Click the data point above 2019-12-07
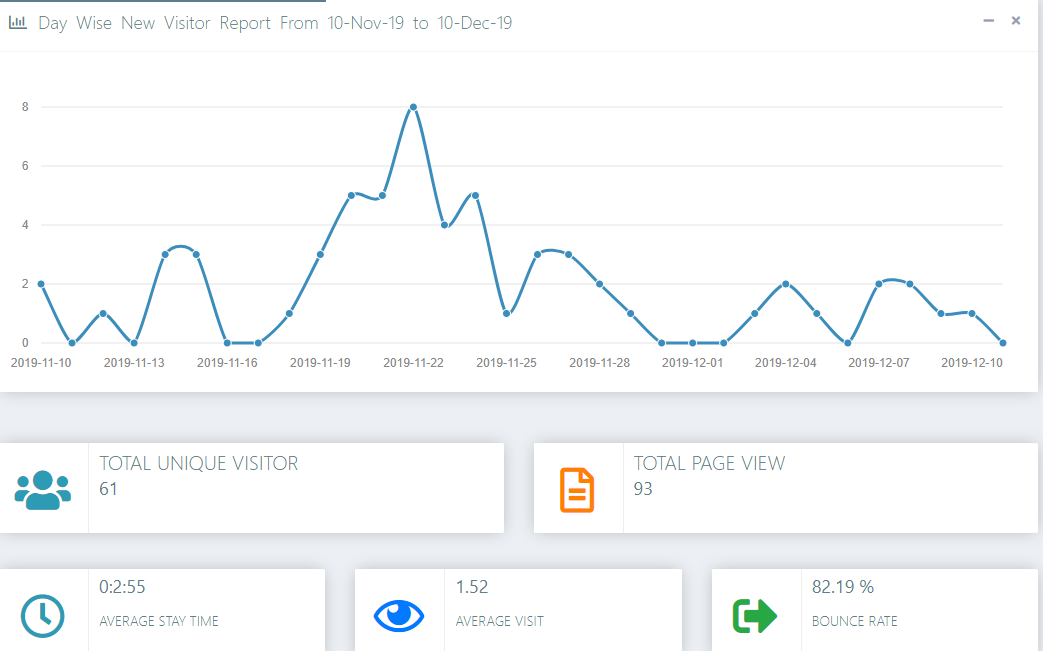1043x651 pixels. click(879, 284)
